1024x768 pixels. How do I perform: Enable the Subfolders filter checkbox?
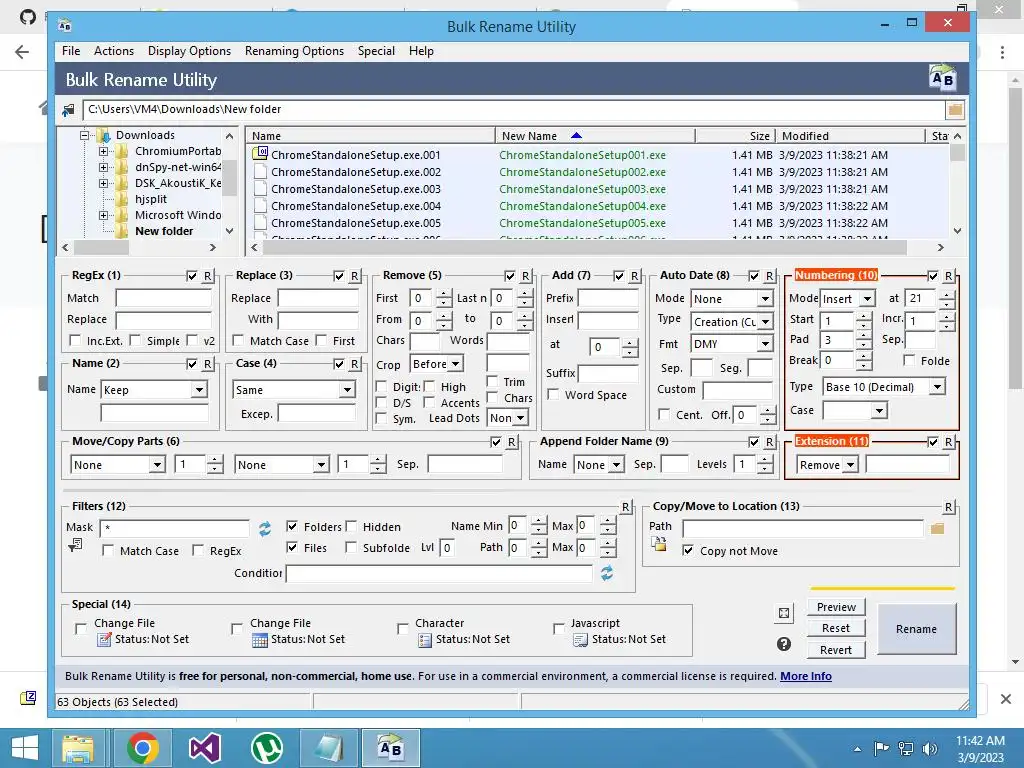[351, 547]
